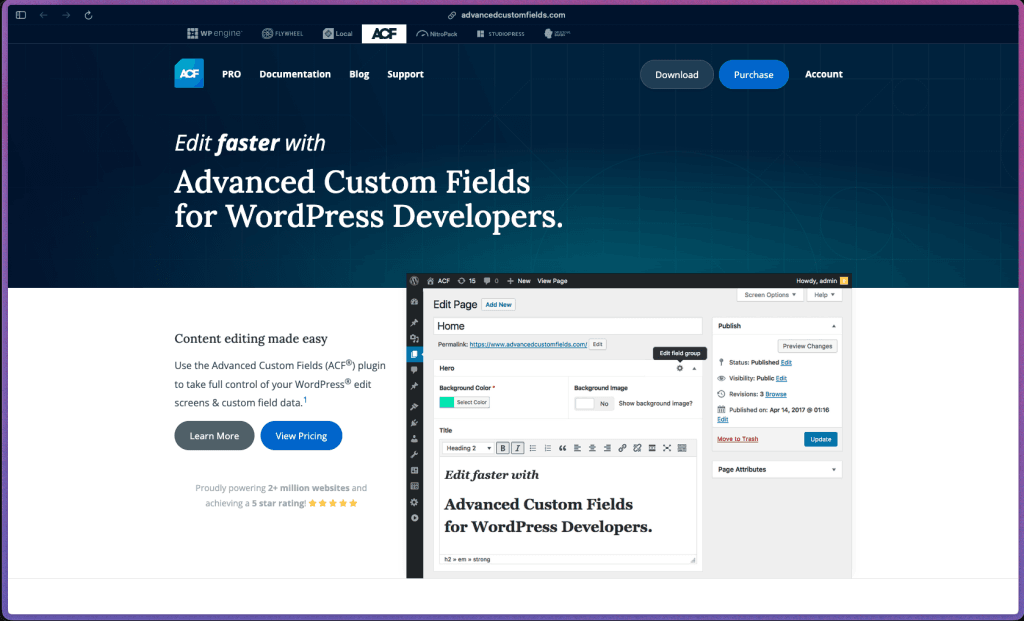Click the blue ACF site logo
Image resolution: width=1024 pixels, height=621 pixels.
coord(189,74)
